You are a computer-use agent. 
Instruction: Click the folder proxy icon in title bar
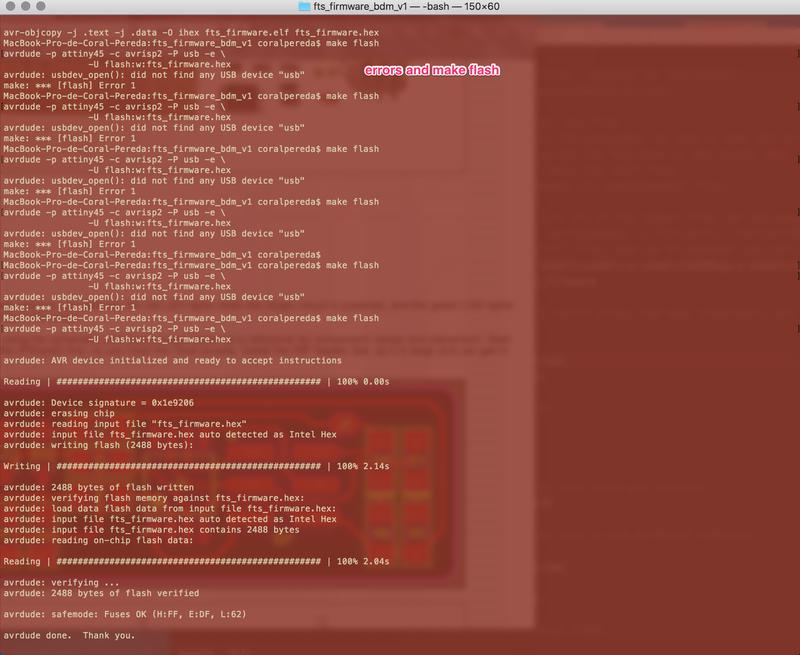tap(304, 7)
